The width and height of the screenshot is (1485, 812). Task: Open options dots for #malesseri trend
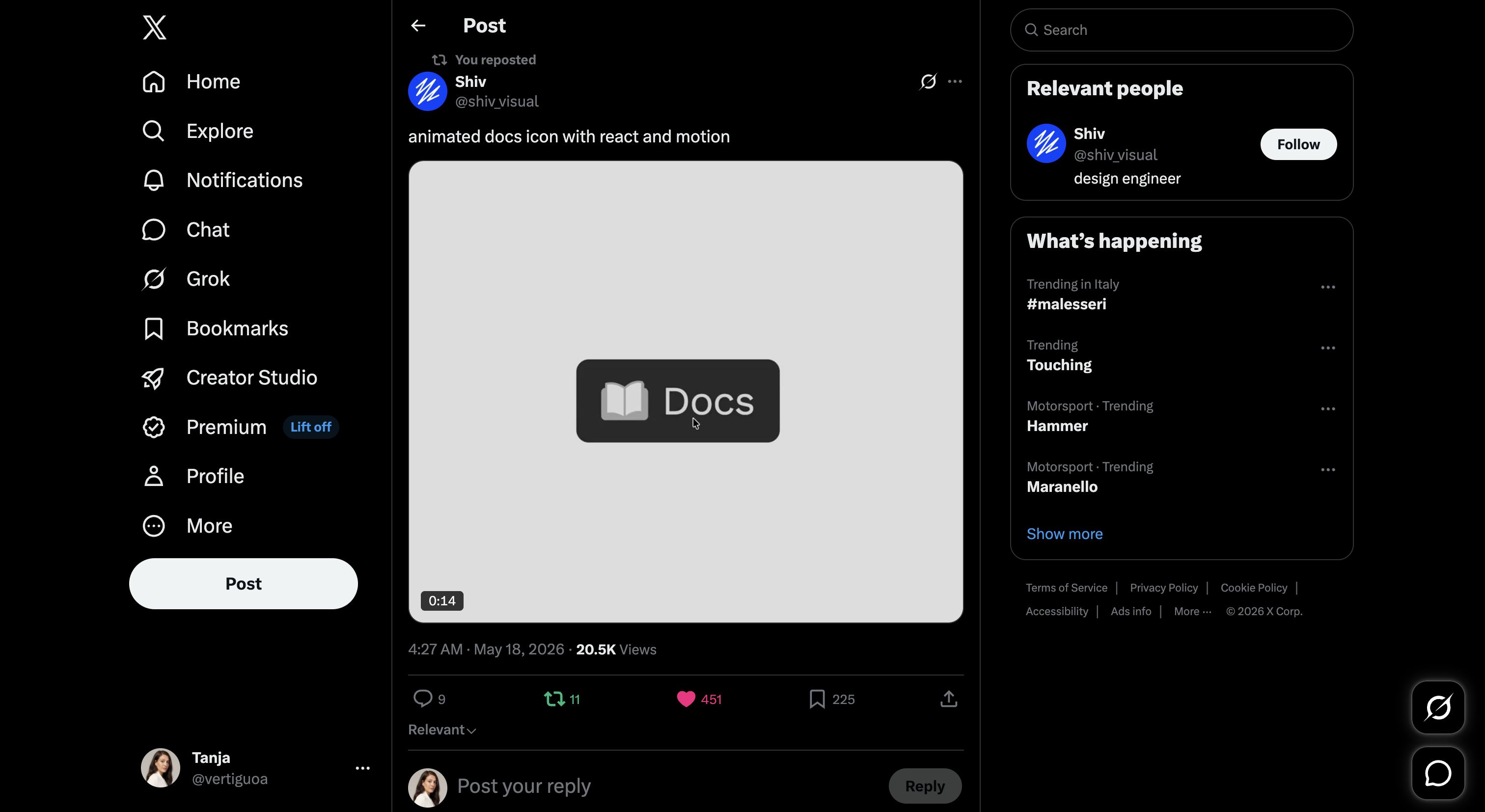1328,287
